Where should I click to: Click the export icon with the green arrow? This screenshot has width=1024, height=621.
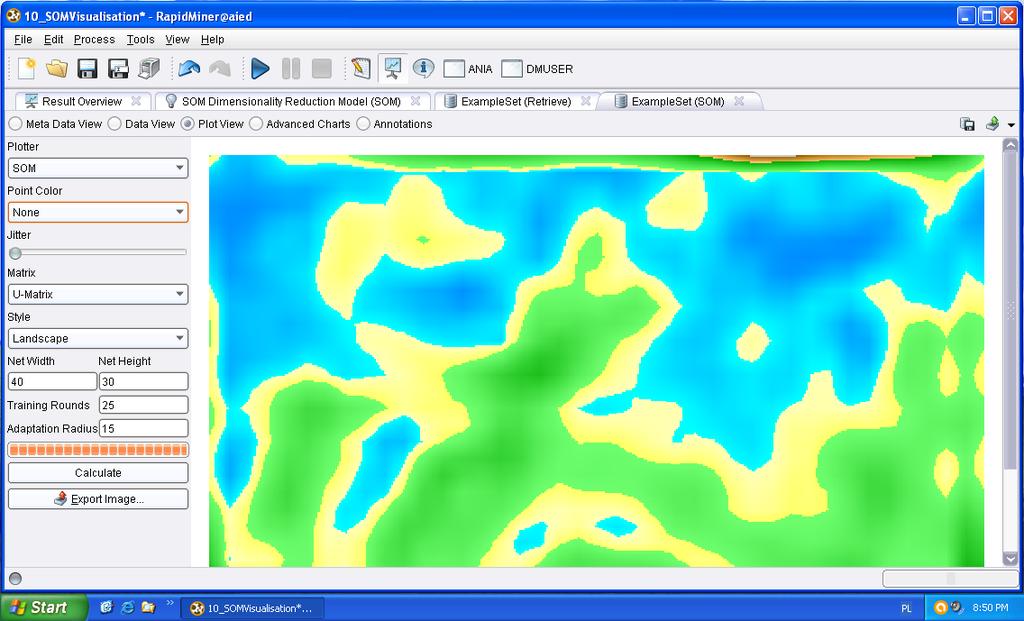point(992,123)
